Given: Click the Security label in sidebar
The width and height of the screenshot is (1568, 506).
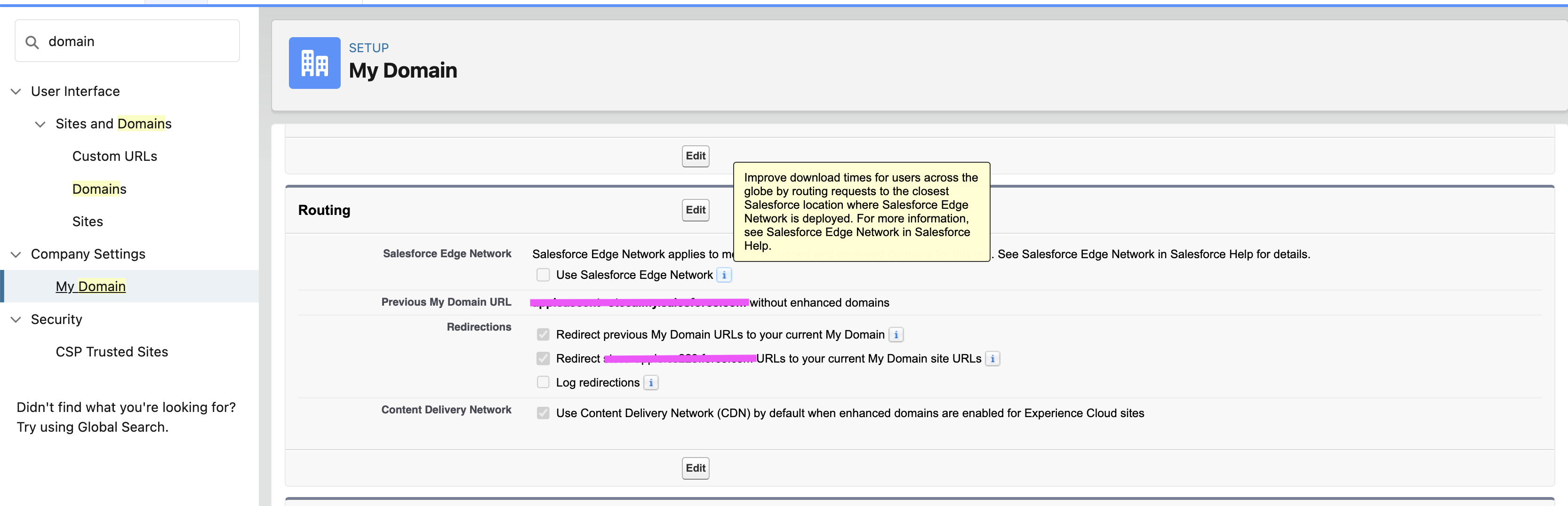Looking at the screenshot, I should 56,319.
